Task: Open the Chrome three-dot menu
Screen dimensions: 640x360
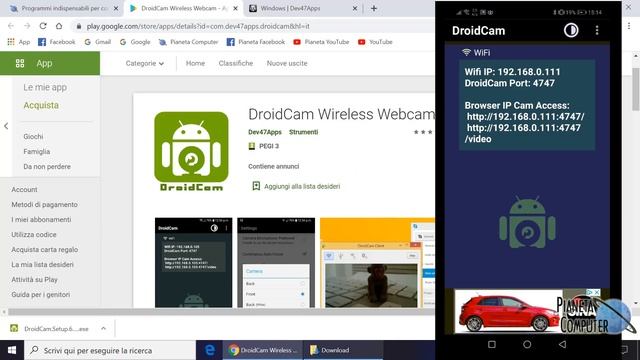Action: tap(629, 25)
